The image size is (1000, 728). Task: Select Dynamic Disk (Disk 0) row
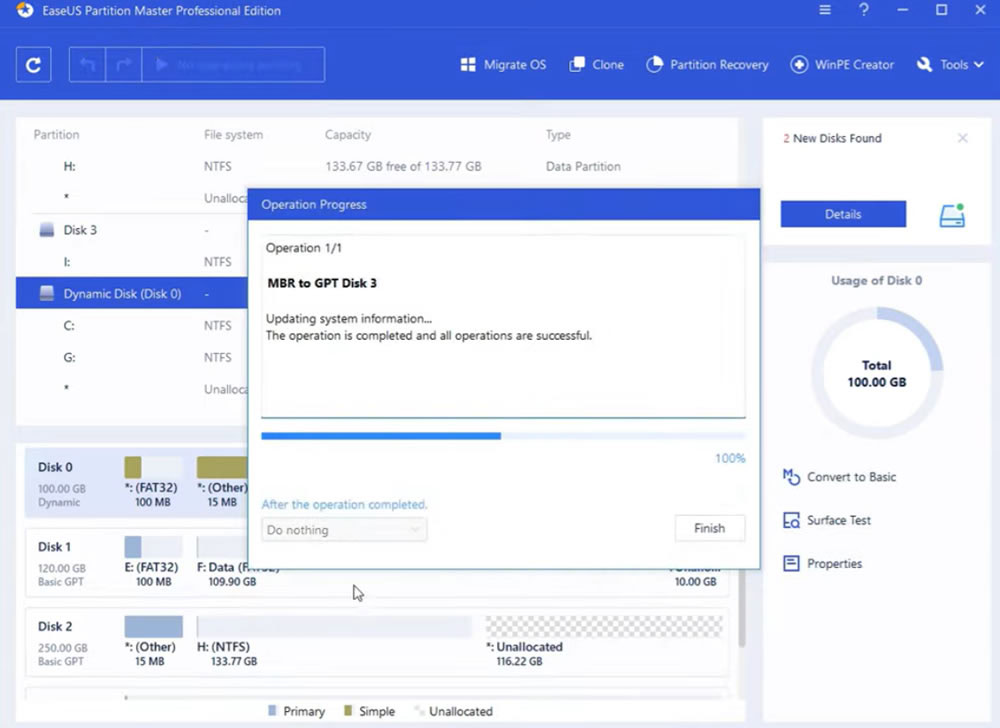coord(132,294)
